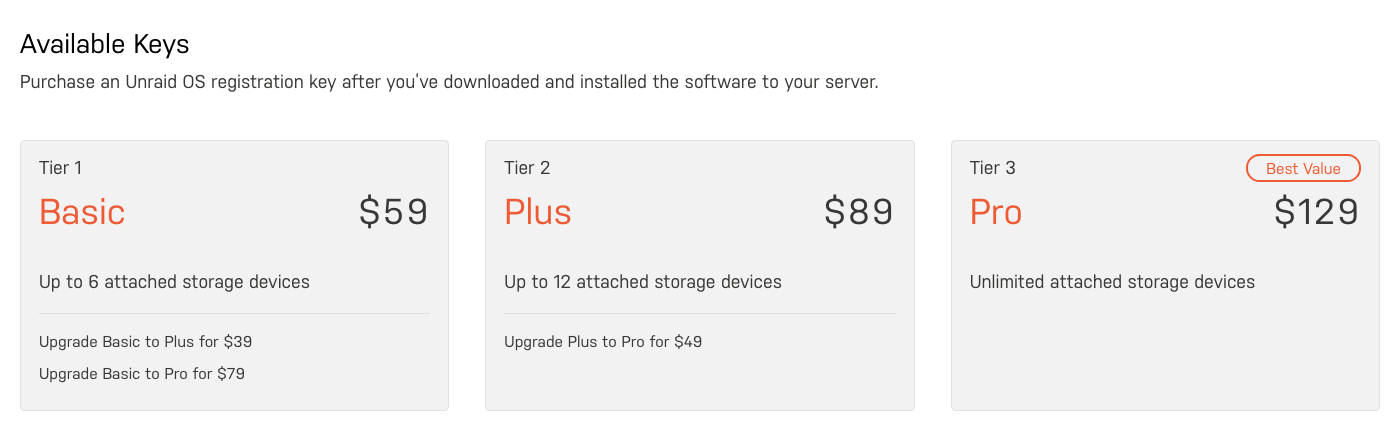
Task: Click the $129 Pro price
Action: point(1317,212)
